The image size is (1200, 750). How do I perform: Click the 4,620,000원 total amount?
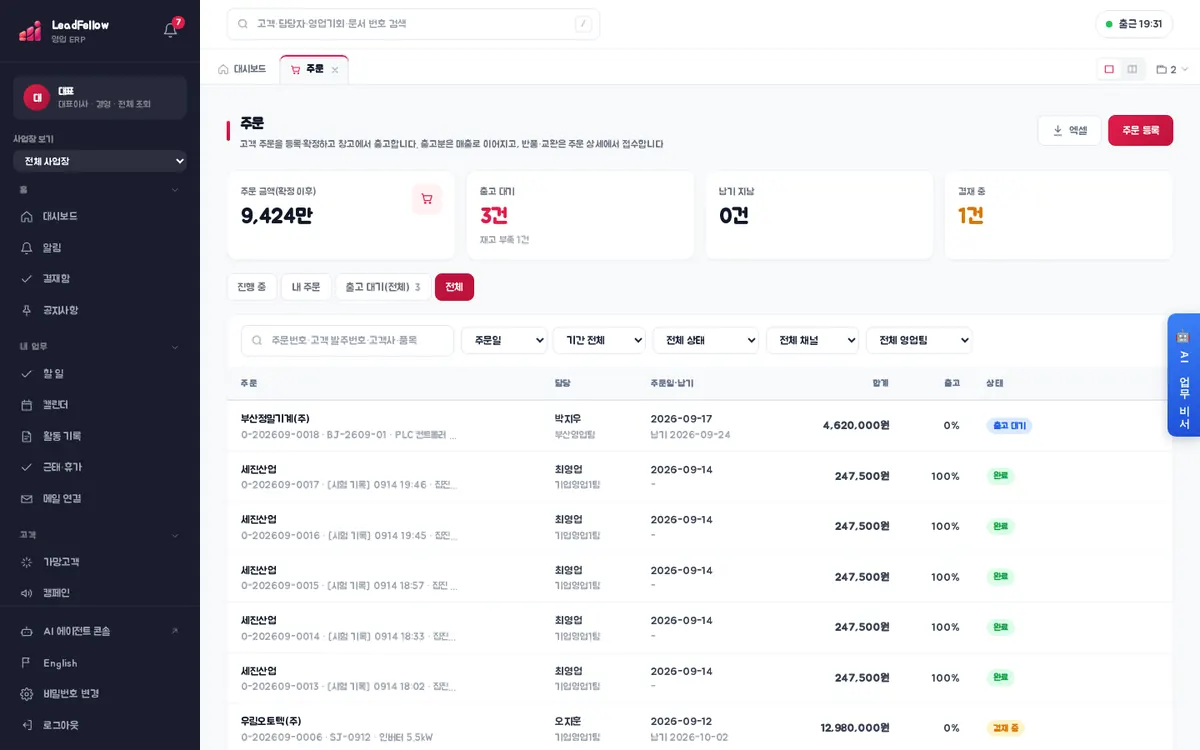point(856,425)
